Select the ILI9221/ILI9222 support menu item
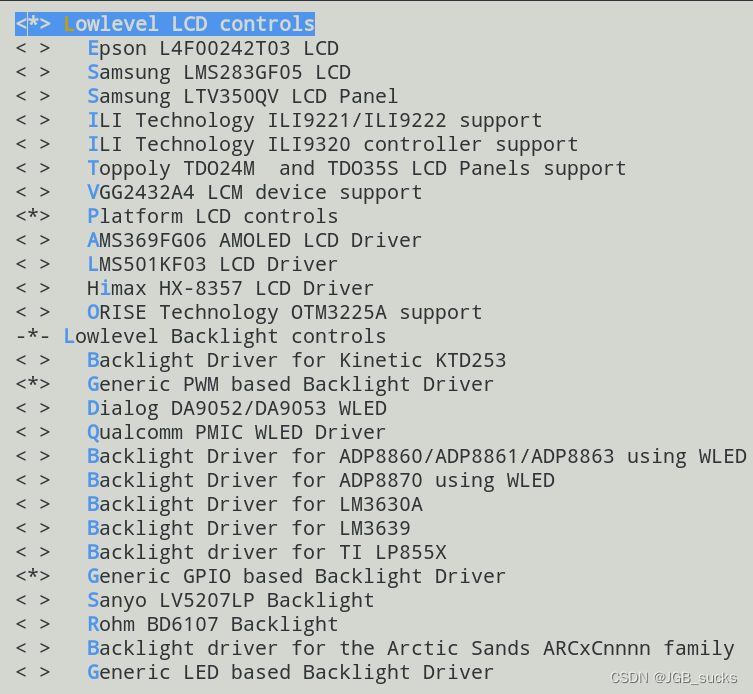 tap(314, 120)
